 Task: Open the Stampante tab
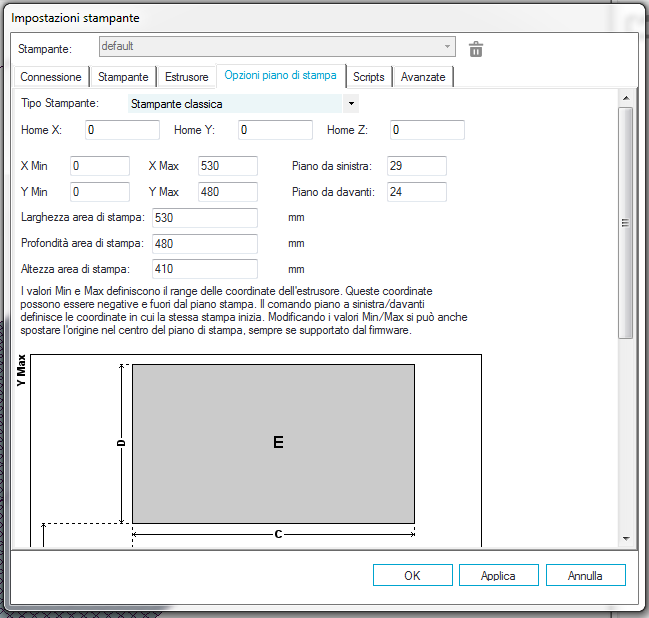click(124, 77)
